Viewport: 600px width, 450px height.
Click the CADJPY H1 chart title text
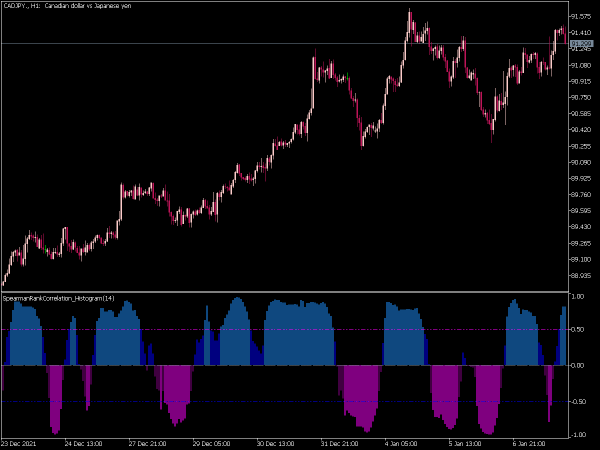click(67, 6)
